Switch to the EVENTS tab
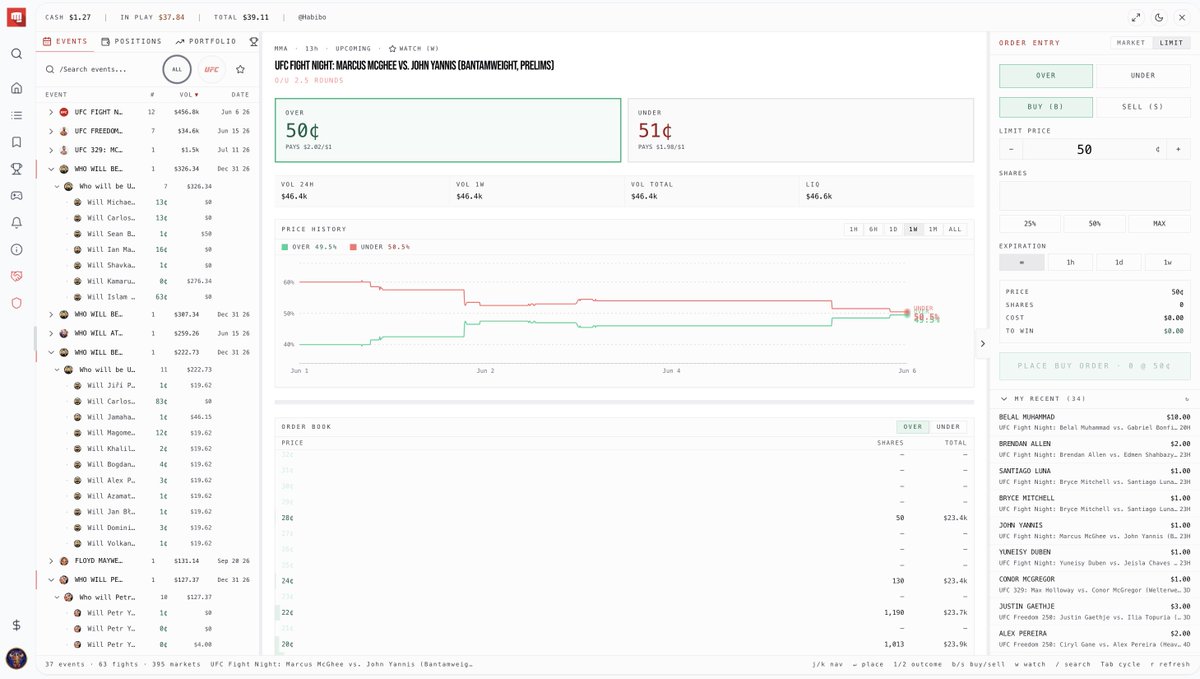This screenshot has height=679, width=1200. (x=64, y=42)
